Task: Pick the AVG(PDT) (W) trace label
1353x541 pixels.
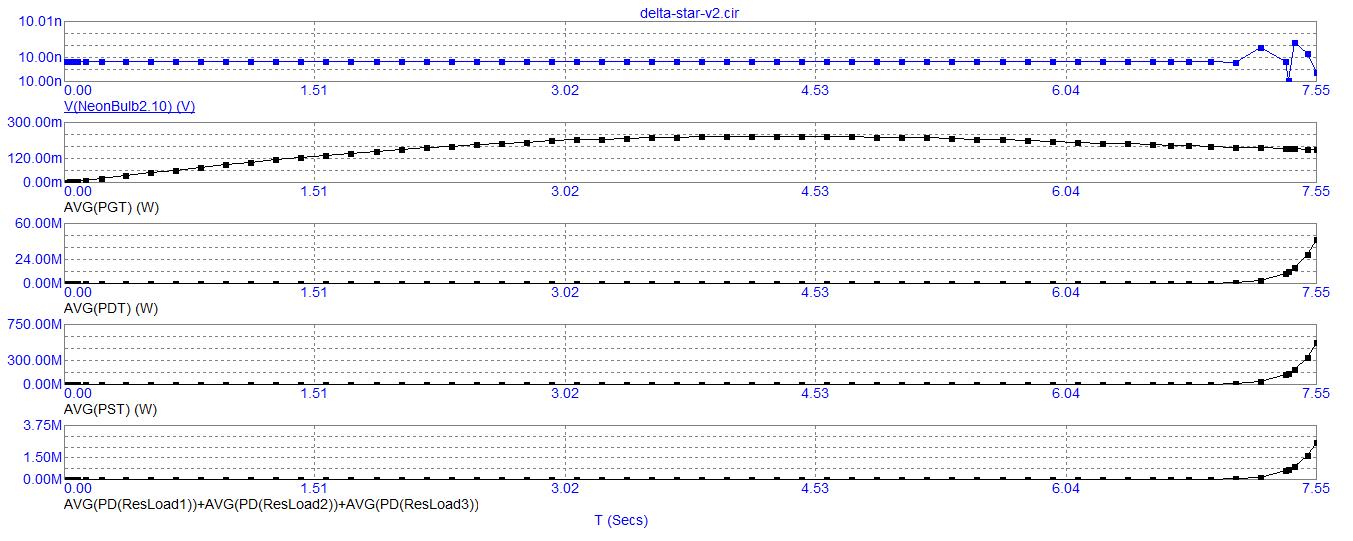Action: [x=110, y=308]
